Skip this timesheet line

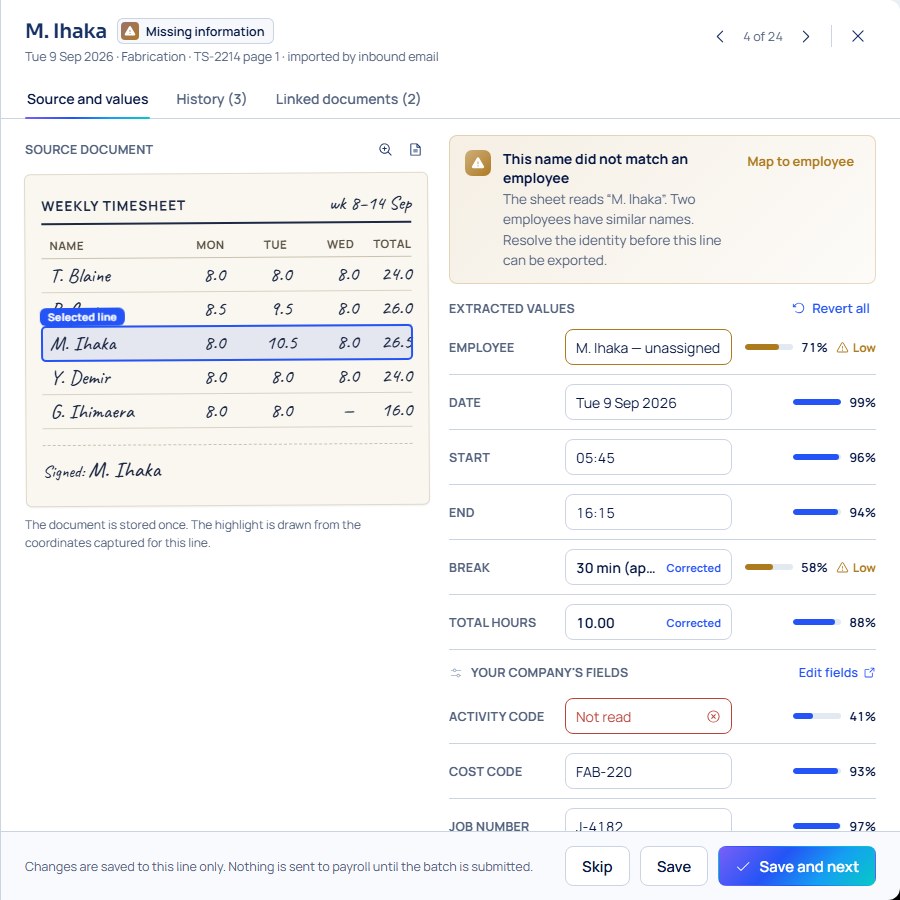click(597, 866)
